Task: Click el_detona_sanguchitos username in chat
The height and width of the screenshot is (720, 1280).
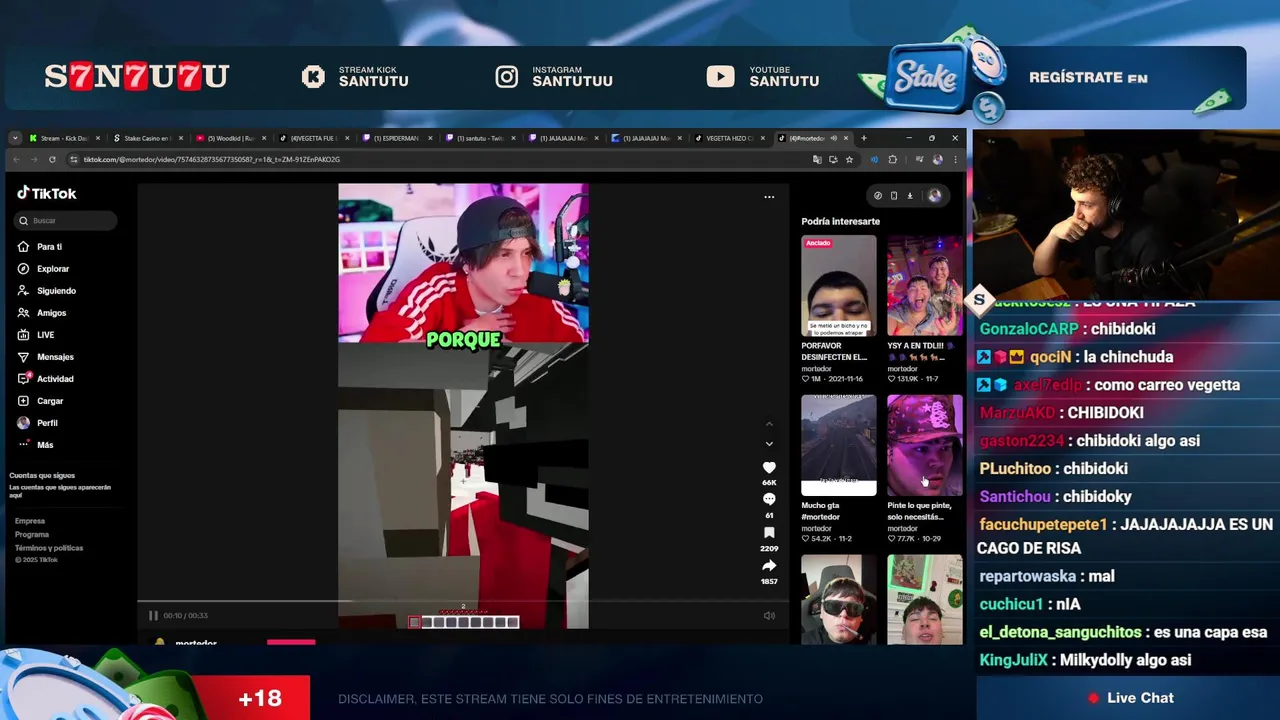Action: pyautogui.click(x=1060, y=632)
